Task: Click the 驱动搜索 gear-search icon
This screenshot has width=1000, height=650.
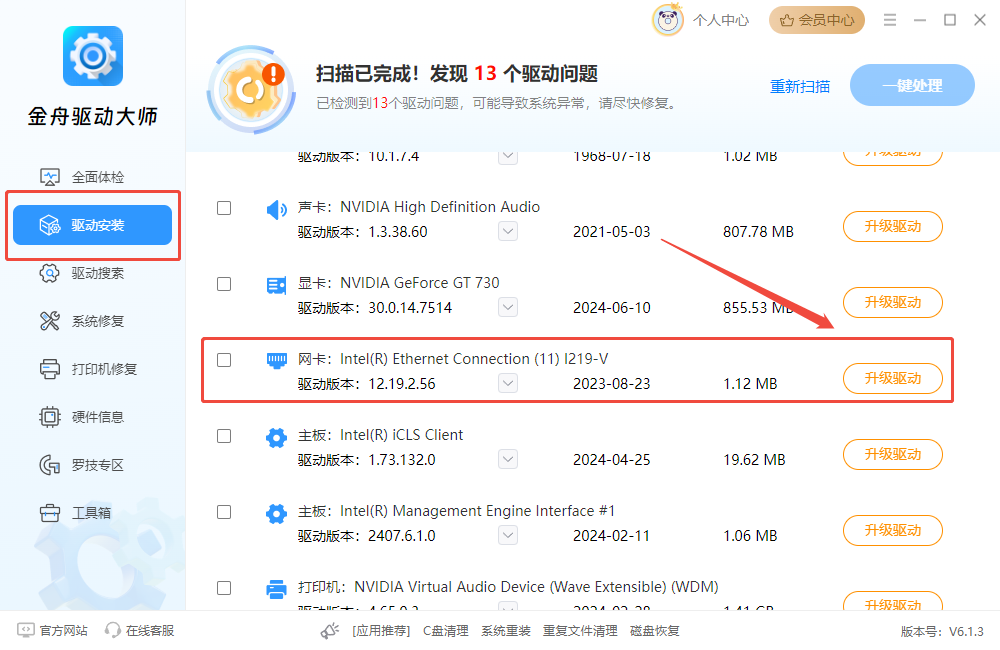Action: (x=50, y=273)
